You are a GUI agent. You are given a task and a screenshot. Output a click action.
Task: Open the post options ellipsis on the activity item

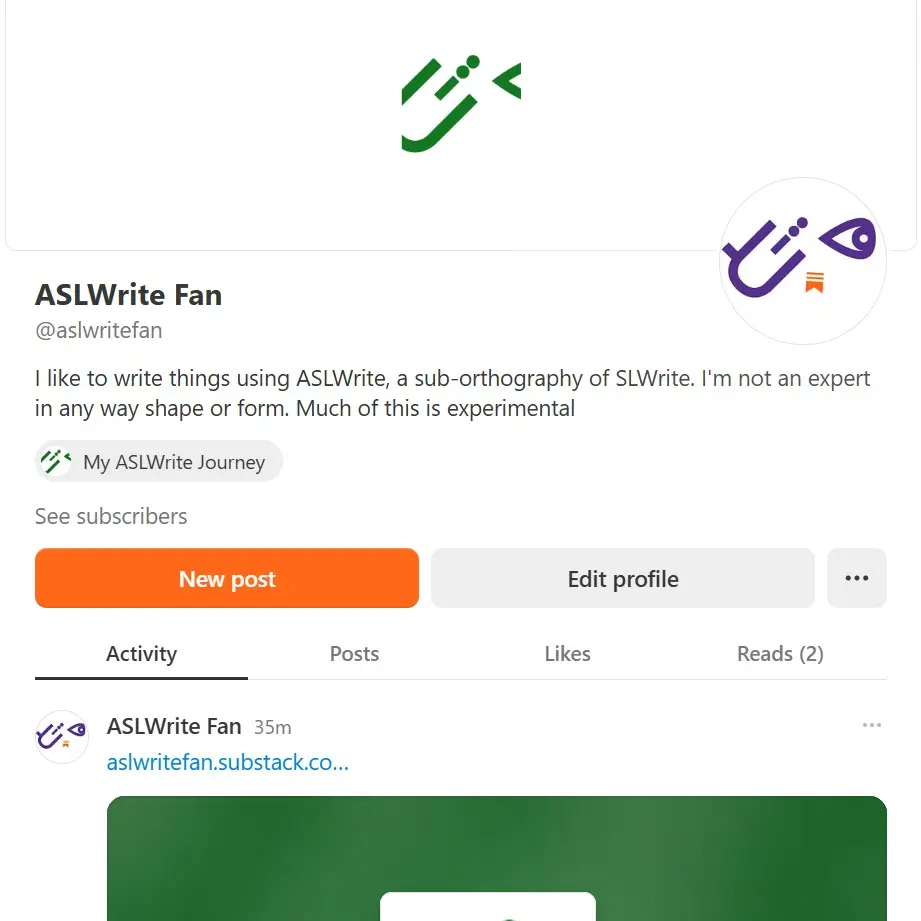click(x=872, y=725)
